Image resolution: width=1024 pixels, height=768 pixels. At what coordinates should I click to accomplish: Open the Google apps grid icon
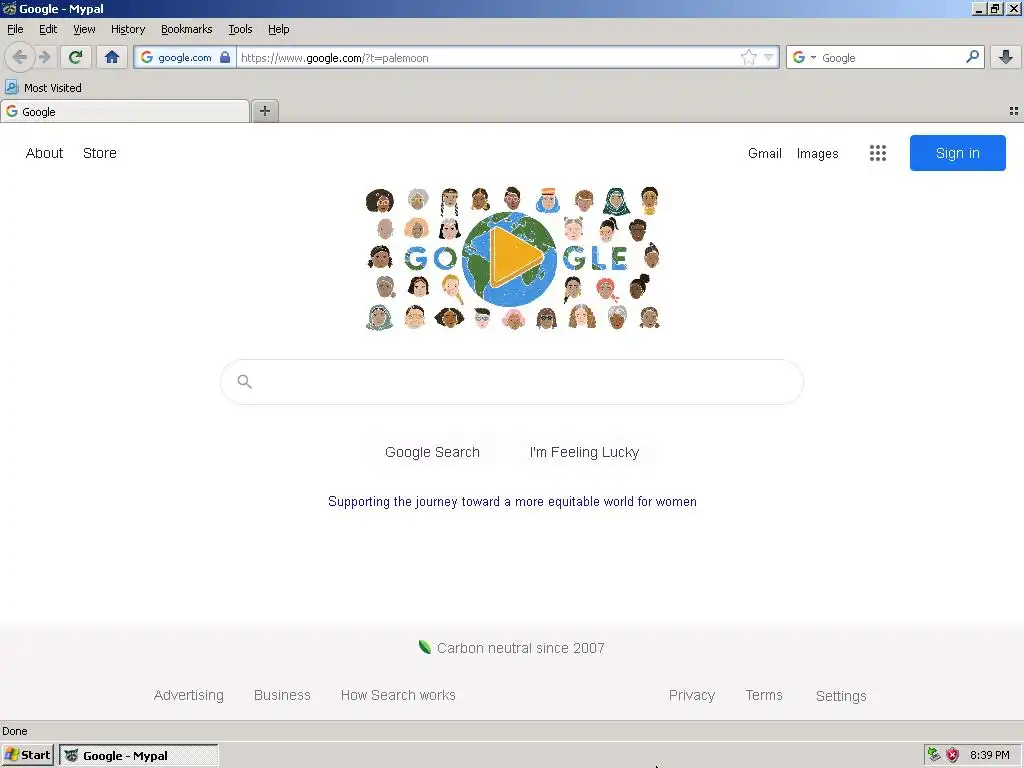point(878,153)
